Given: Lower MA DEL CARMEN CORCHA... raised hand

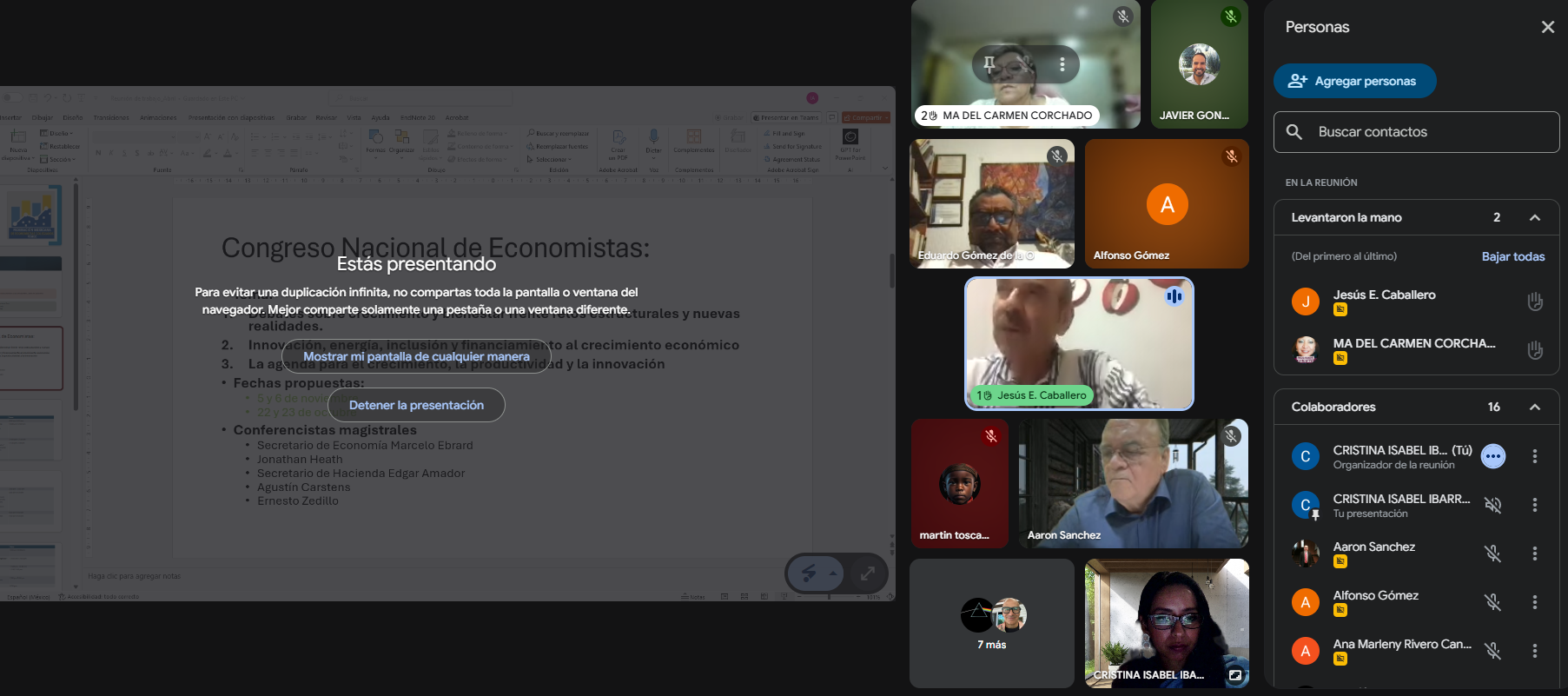Looking at the screenshot, I should (x=1535, y=350).
